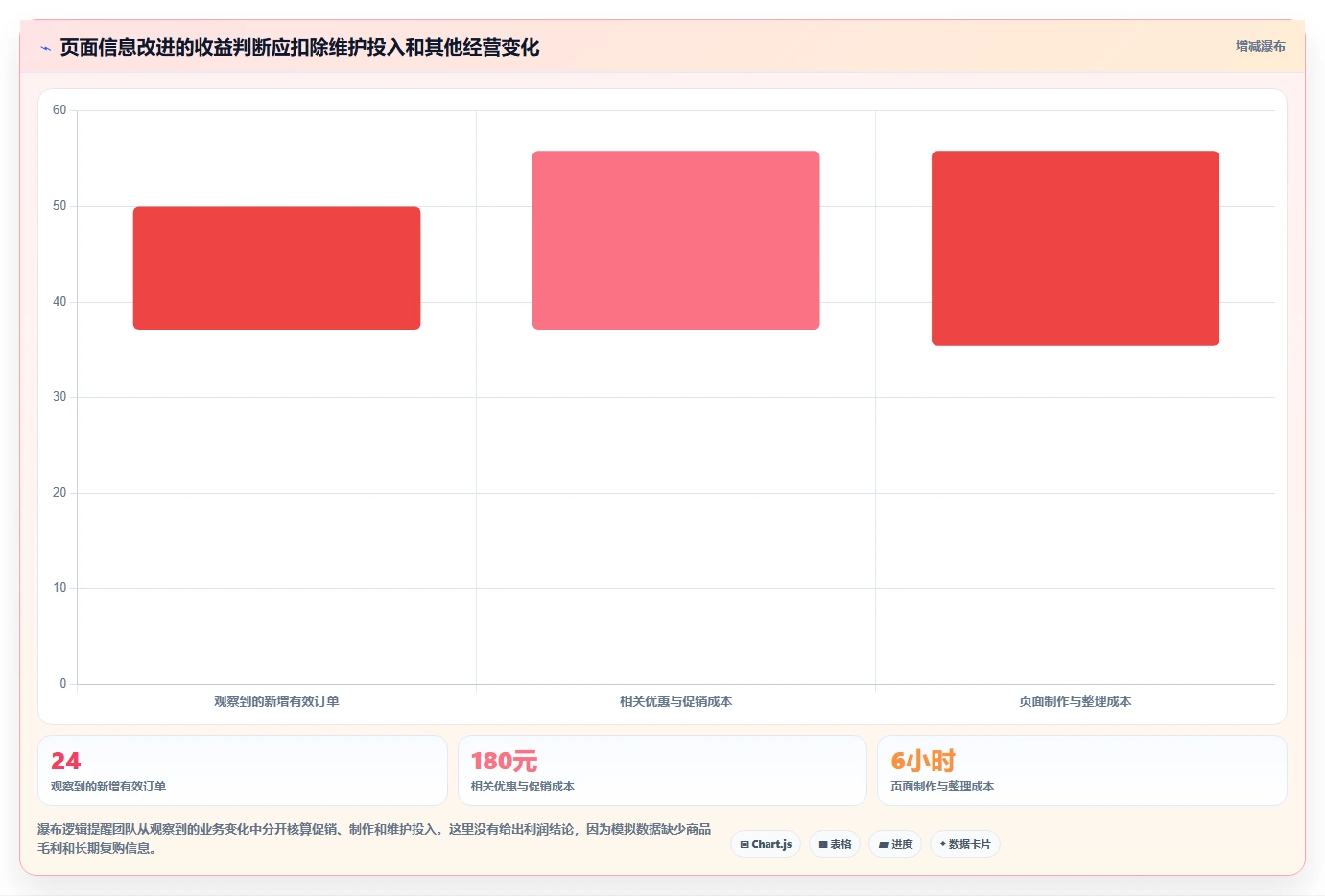Click the 数据卡片 tag chip
1325x896 pixels.
(x=965, y=844)
